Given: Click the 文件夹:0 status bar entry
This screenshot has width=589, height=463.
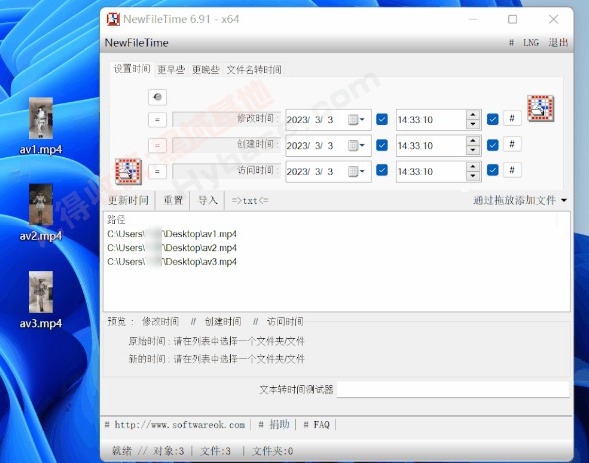Looking at the screenshot, I should (x=272, y=451).
